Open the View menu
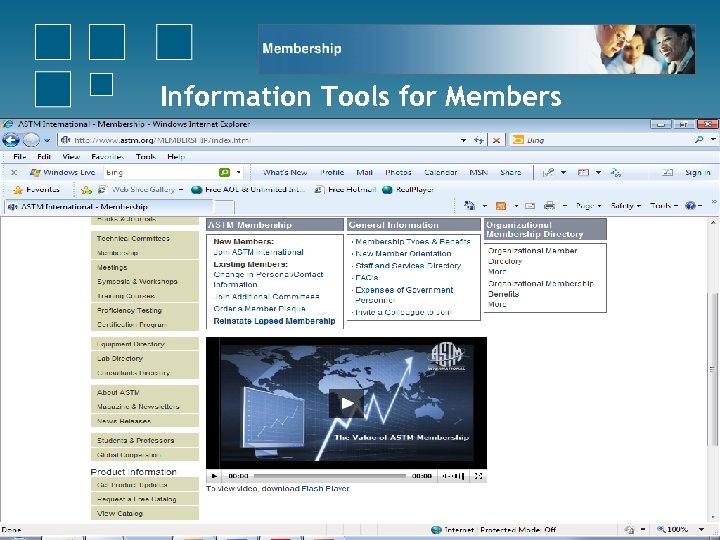 coord(71,157)
